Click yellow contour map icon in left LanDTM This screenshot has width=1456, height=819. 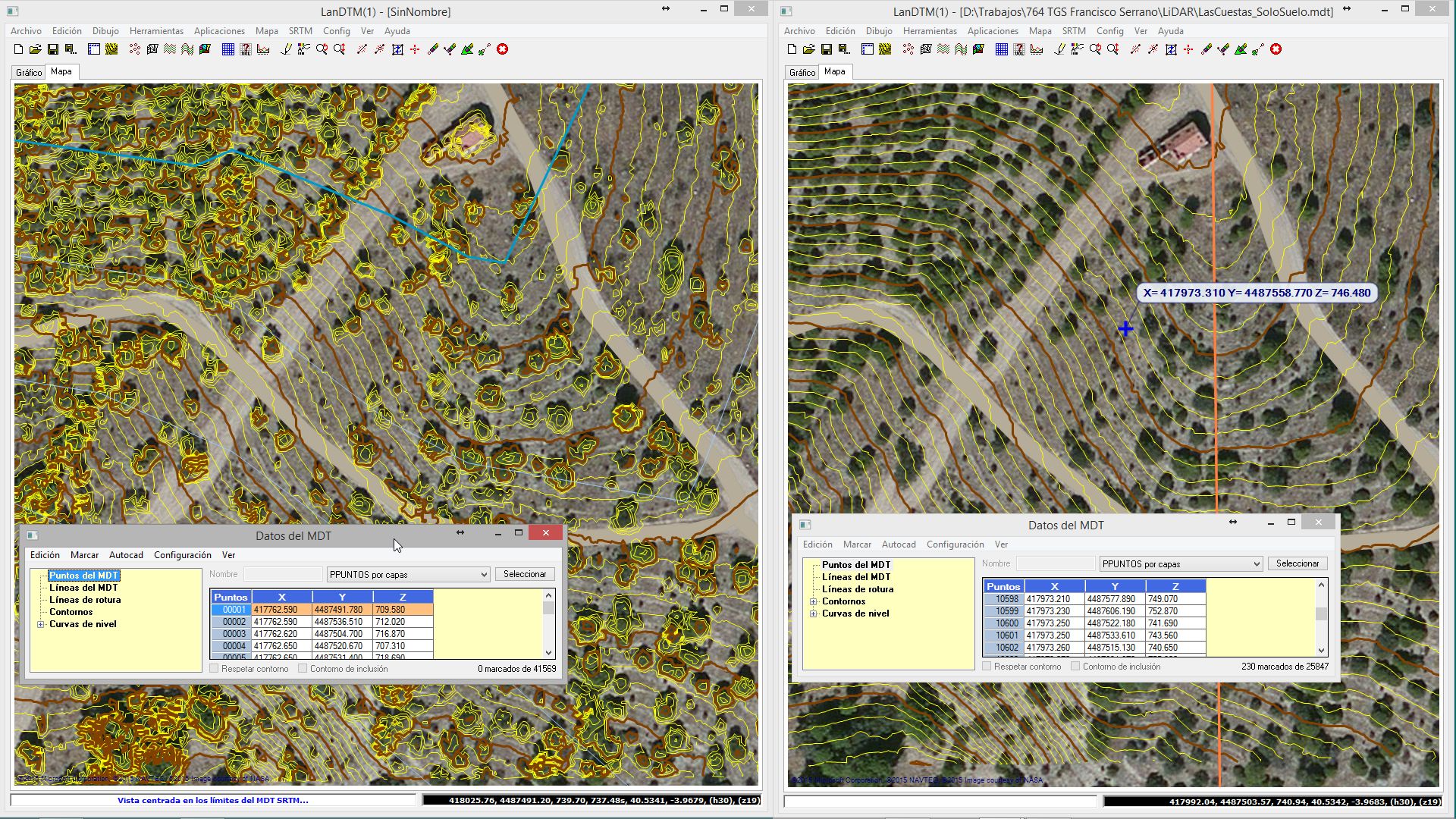point(111,49)
